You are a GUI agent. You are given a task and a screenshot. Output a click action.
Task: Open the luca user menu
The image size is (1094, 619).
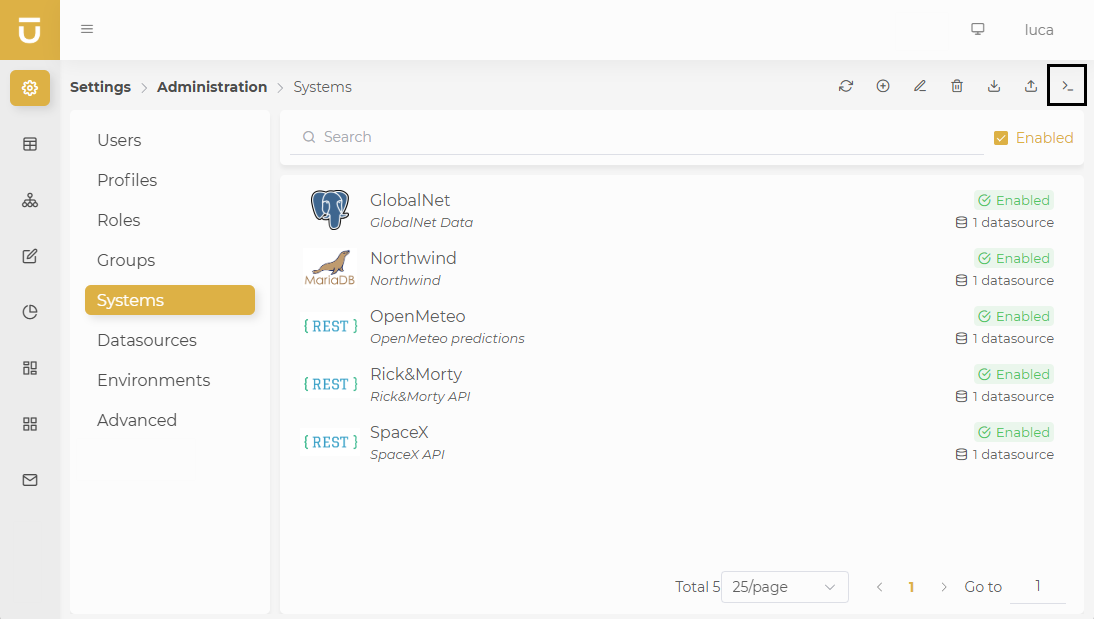[x=1039, y=30]
